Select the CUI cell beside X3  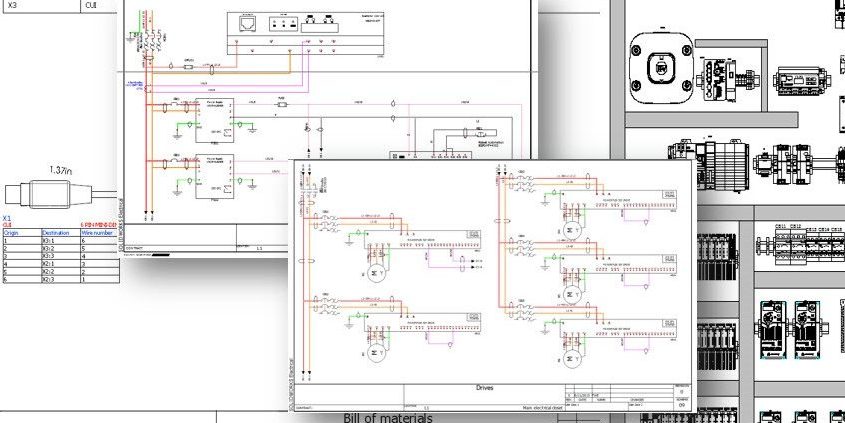(100, 6)
